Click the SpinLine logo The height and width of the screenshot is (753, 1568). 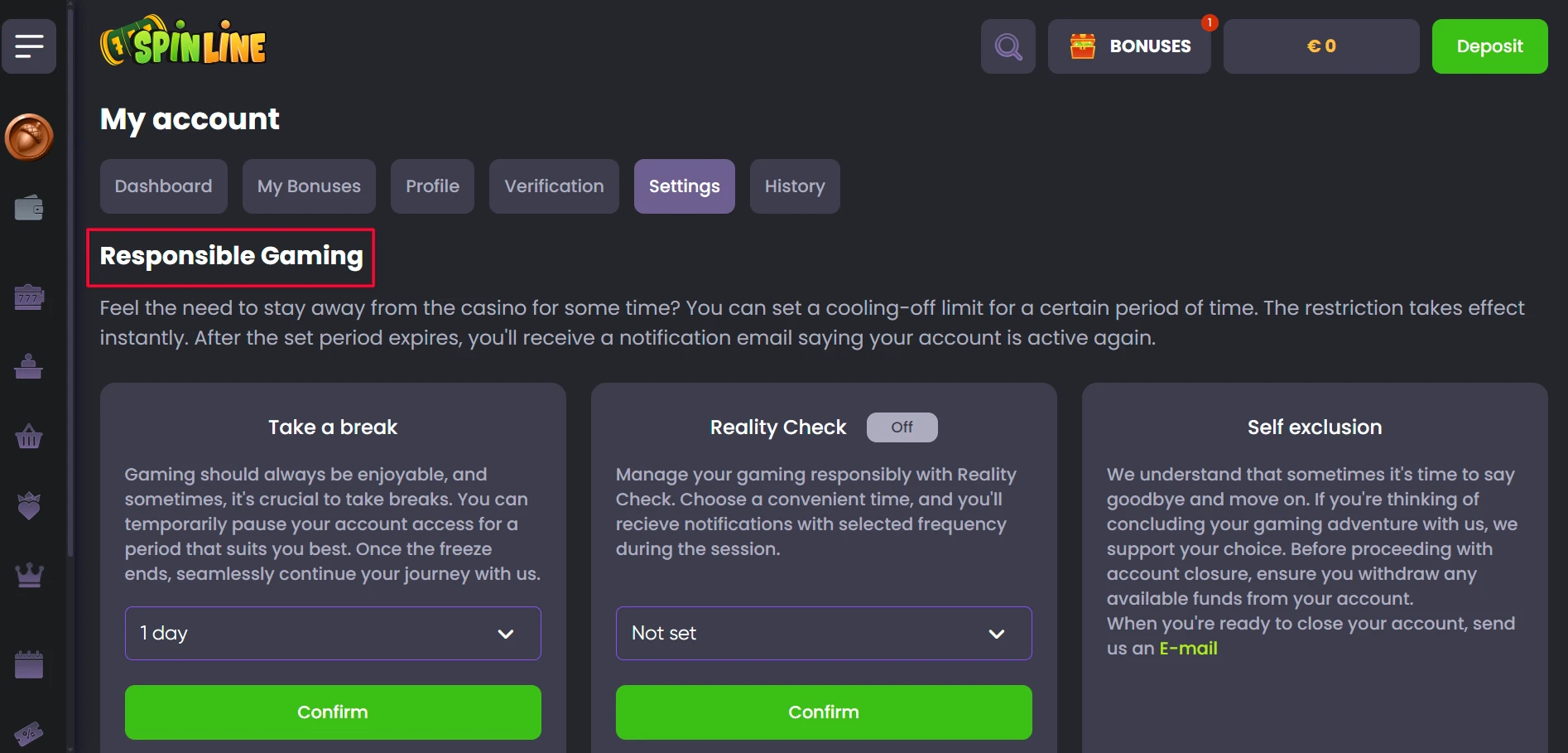[x=184, y=43]
